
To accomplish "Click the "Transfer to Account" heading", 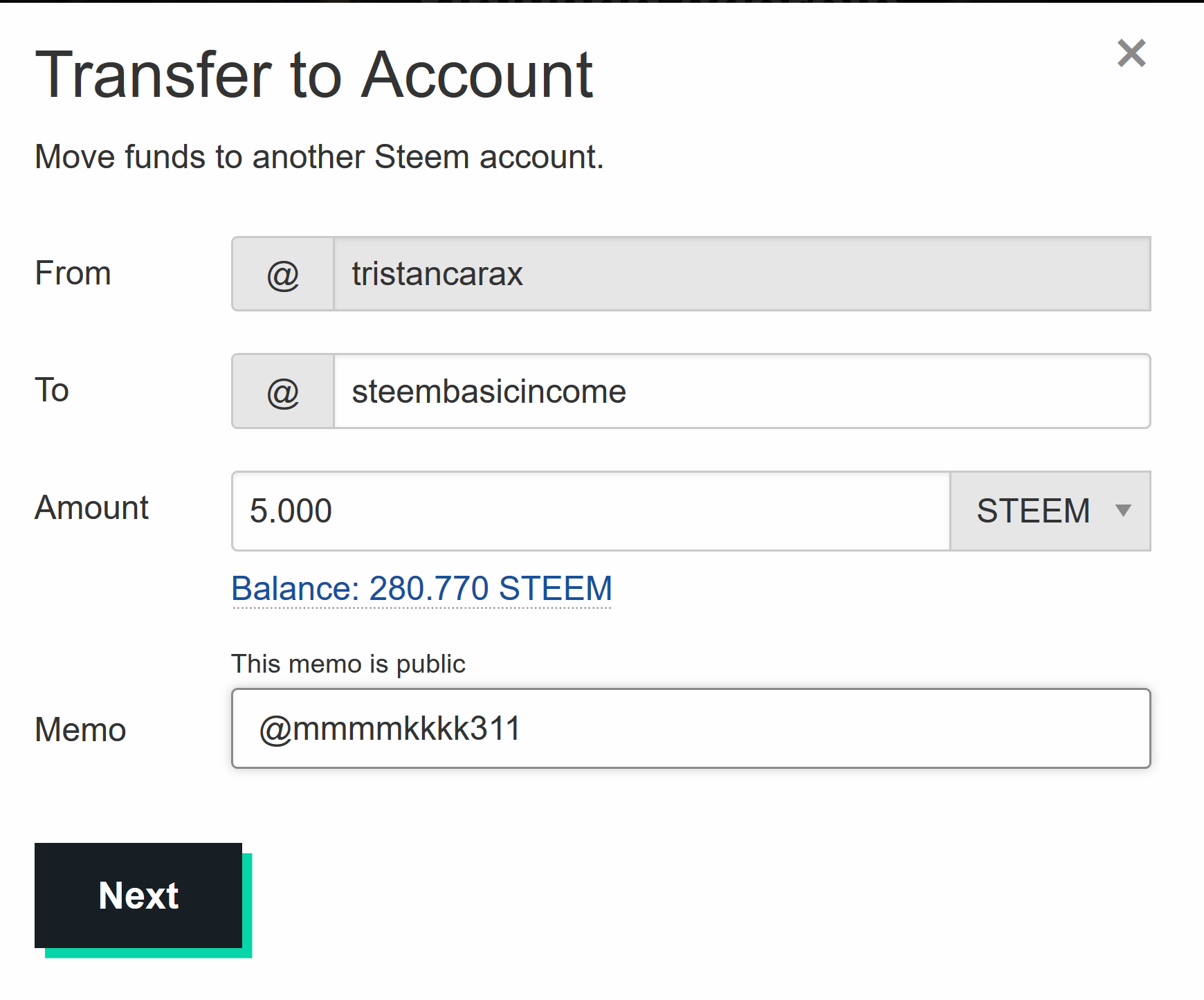I will (x=314, y=75).
